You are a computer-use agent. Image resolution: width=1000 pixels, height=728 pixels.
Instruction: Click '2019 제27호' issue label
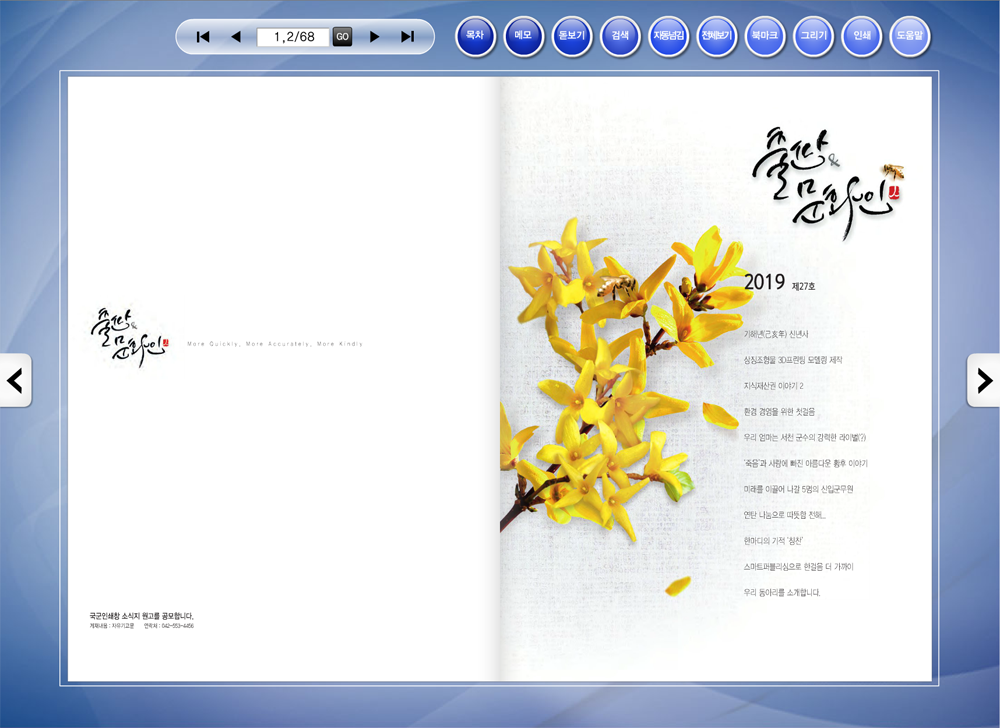[x=779, y=282]
